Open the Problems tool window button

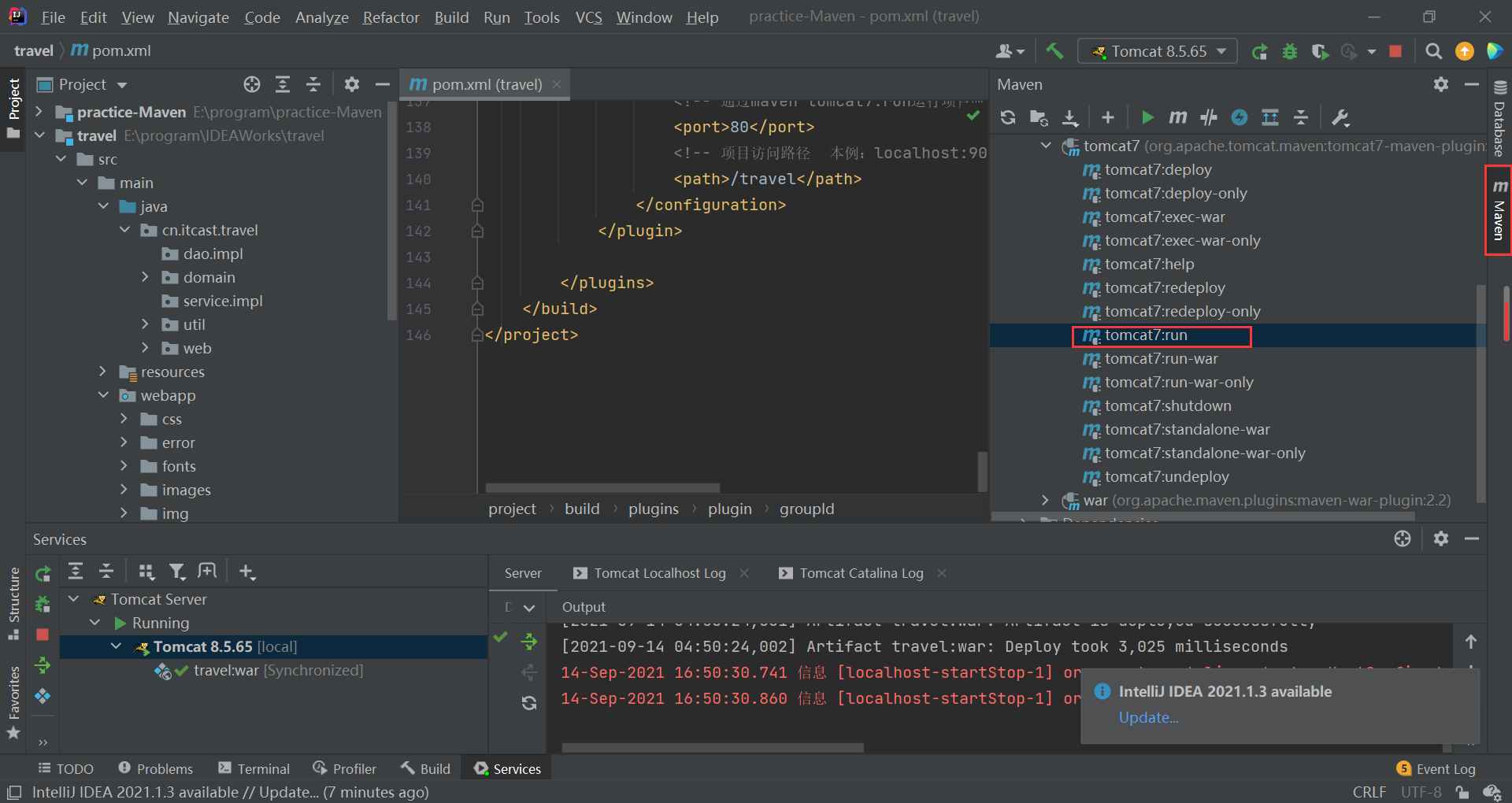pos(155,768)
